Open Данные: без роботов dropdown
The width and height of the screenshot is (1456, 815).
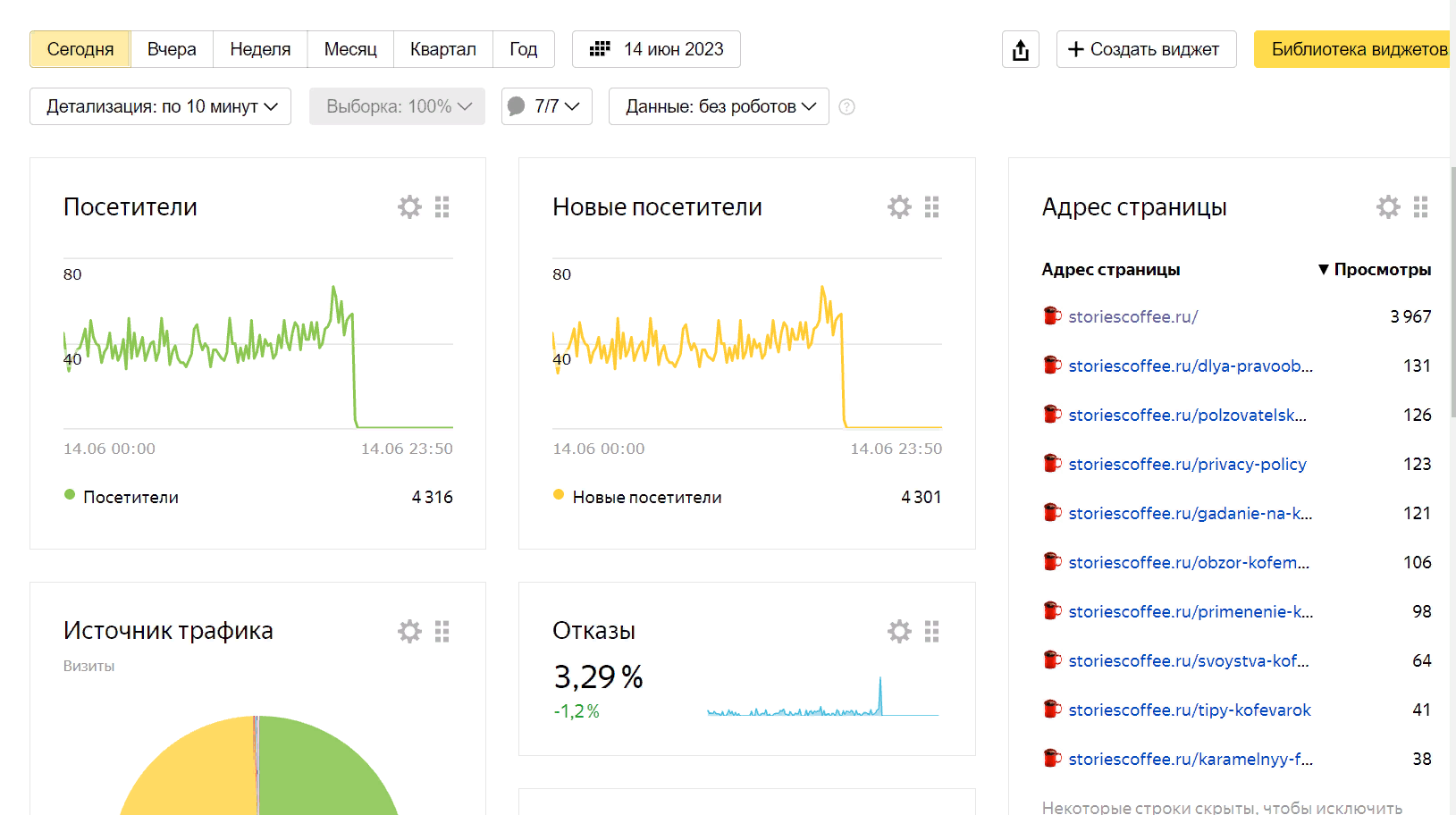pos(719,106)
